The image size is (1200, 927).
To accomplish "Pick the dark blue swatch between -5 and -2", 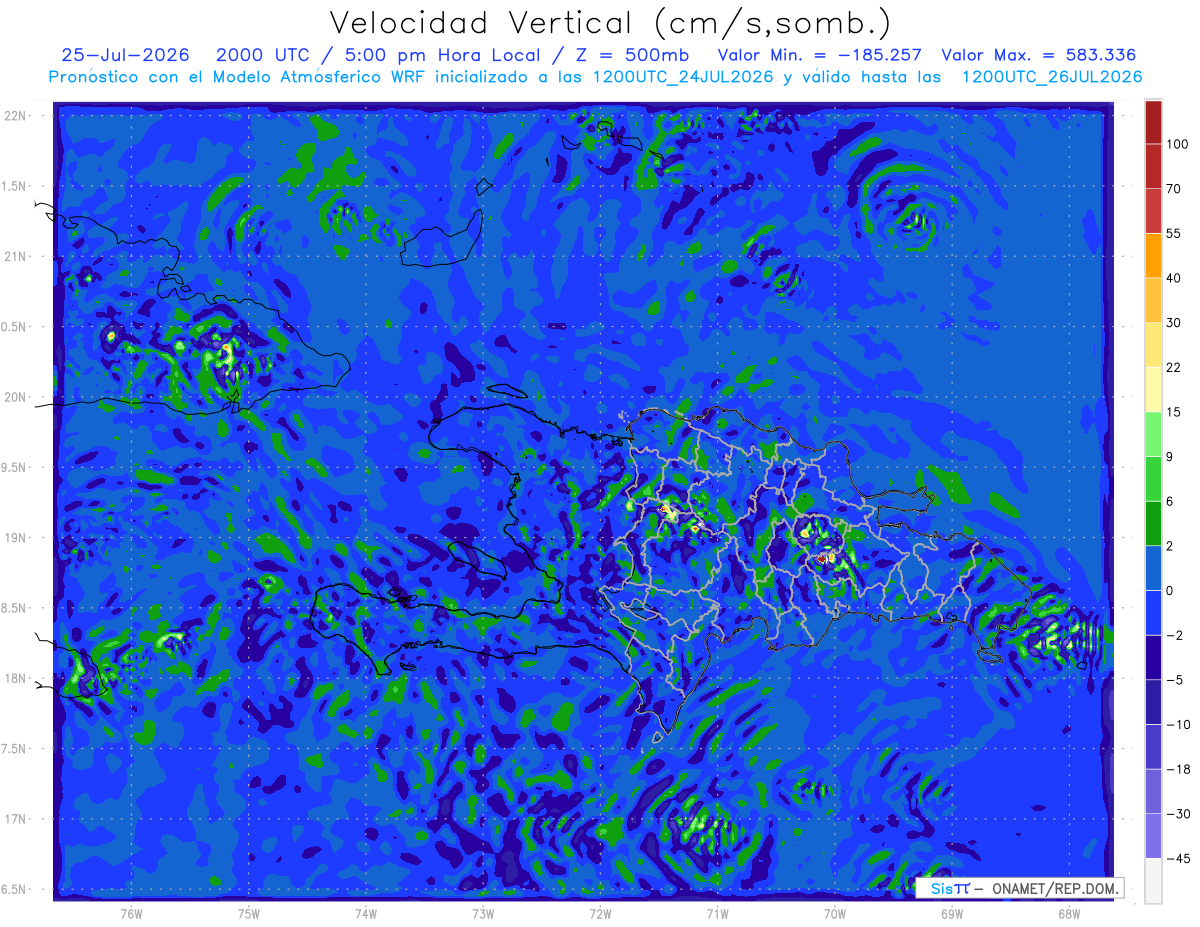I will coord(1153,657).
